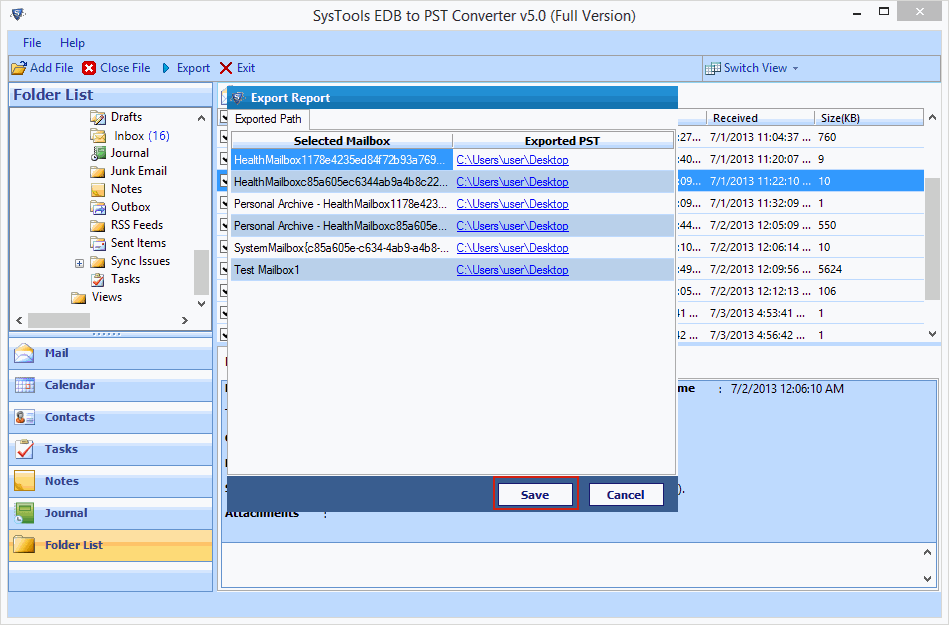
Task: Click the red X Exit icon
Action: (x=226, y=68)
